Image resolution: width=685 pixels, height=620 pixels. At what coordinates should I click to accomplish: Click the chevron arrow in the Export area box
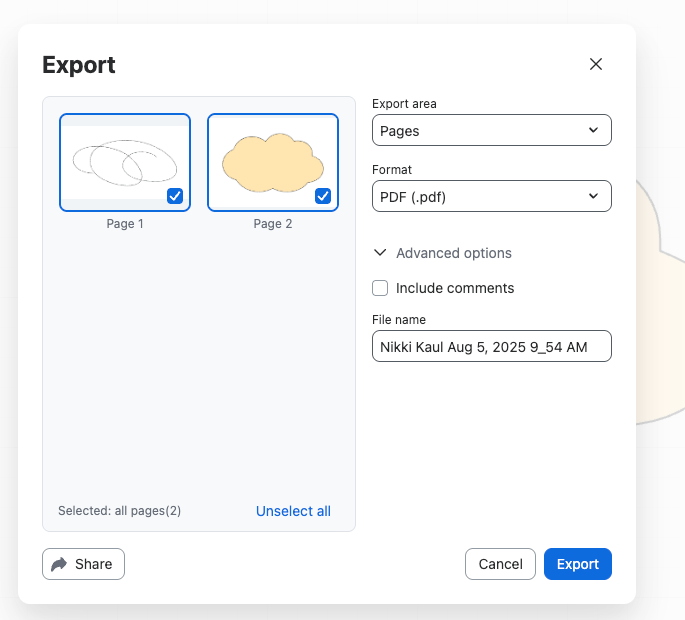[x=593, y=131]
